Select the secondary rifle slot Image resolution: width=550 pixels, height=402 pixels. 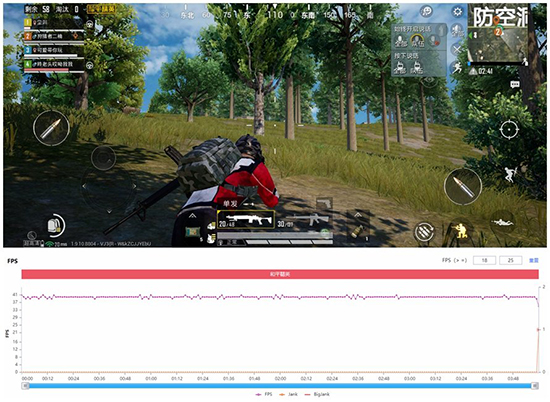(x=304, y=220)
